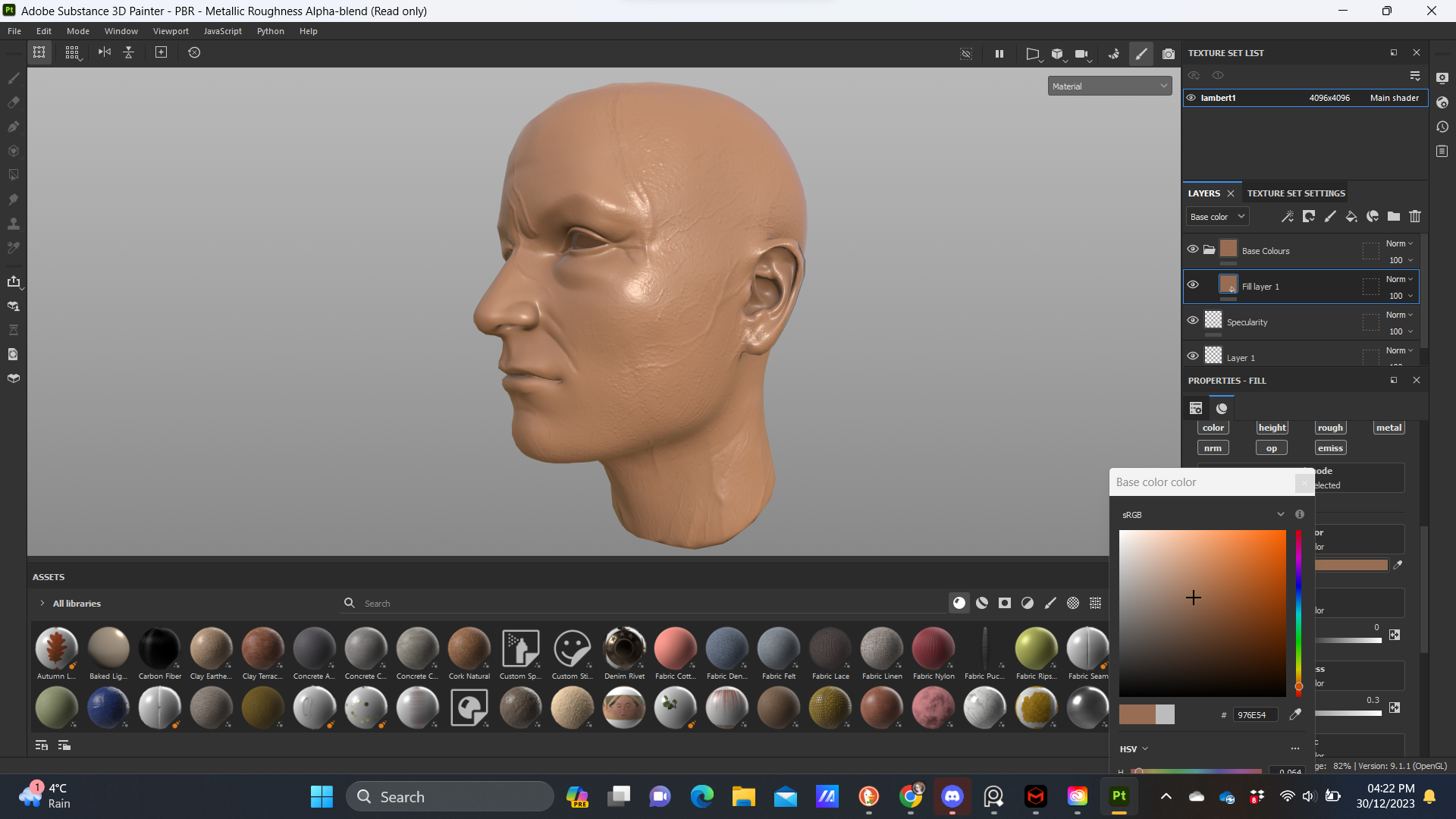Select the Smudge tool in left toolbar
The image size is (1456, 819).
click(x=13, y=199)
